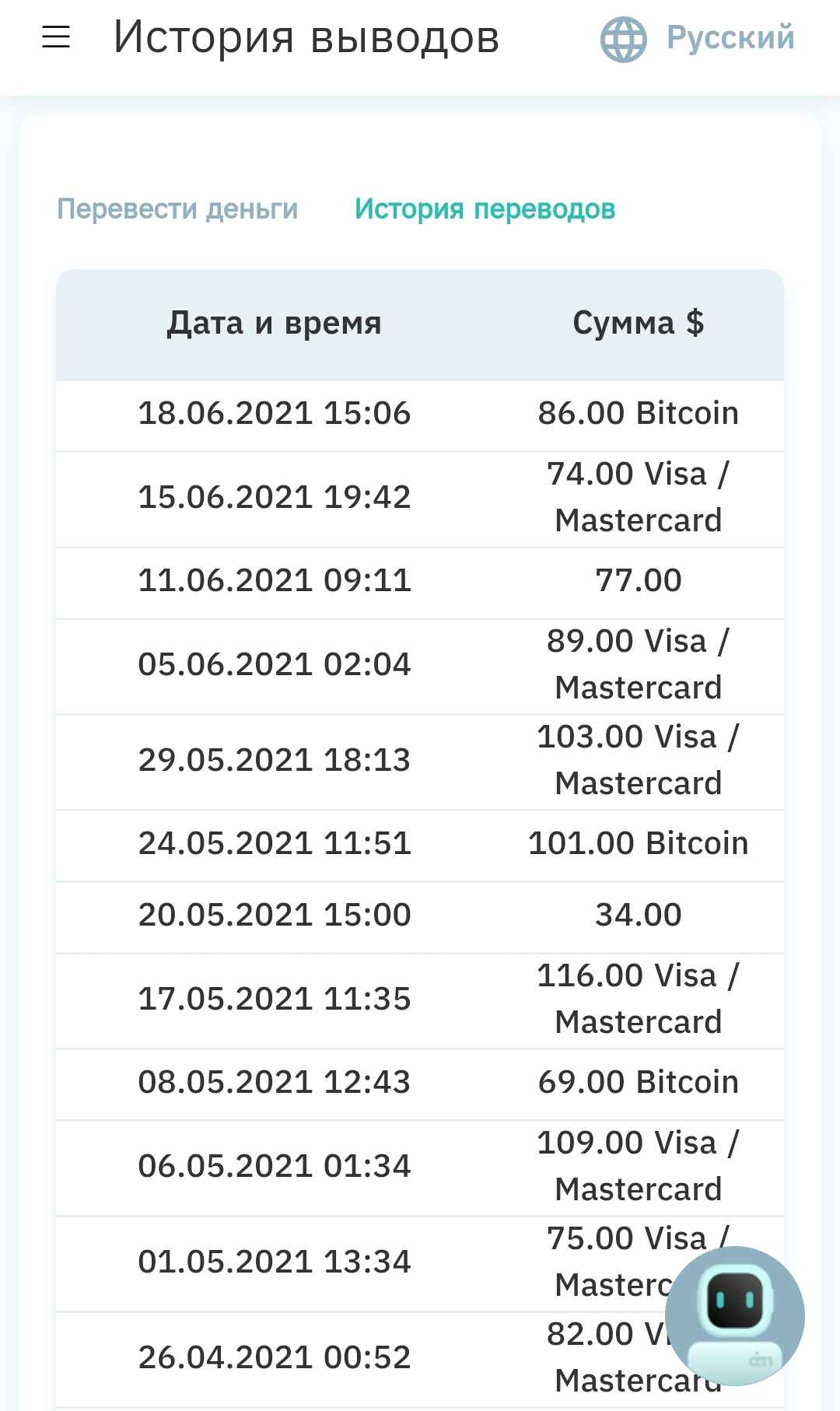
Task: Select the 101.00 Bitcoin withdrawal
Action: 639,844
